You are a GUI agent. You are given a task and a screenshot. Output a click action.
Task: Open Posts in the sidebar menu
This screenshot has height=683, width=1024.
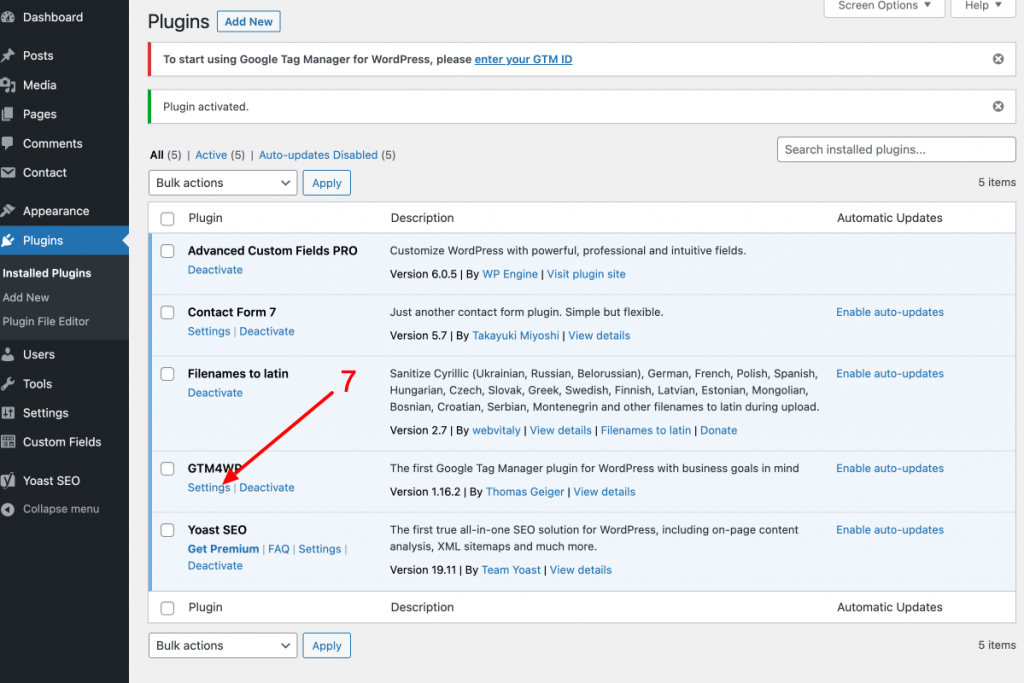click(x=38, y=56)
